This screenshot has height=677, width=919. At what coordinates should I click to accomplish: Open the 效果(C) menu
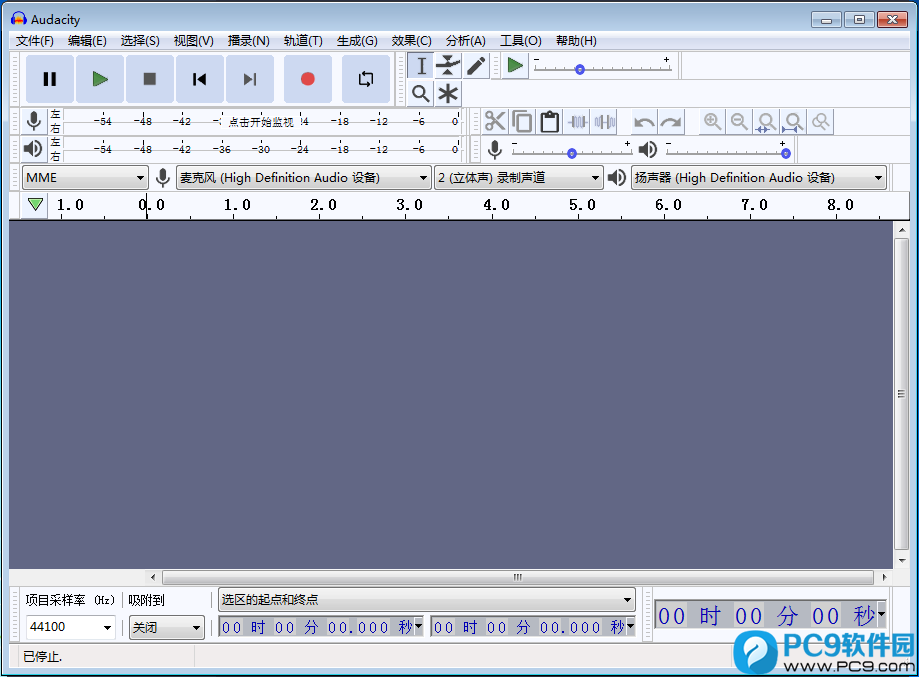(x=411, y=40)
